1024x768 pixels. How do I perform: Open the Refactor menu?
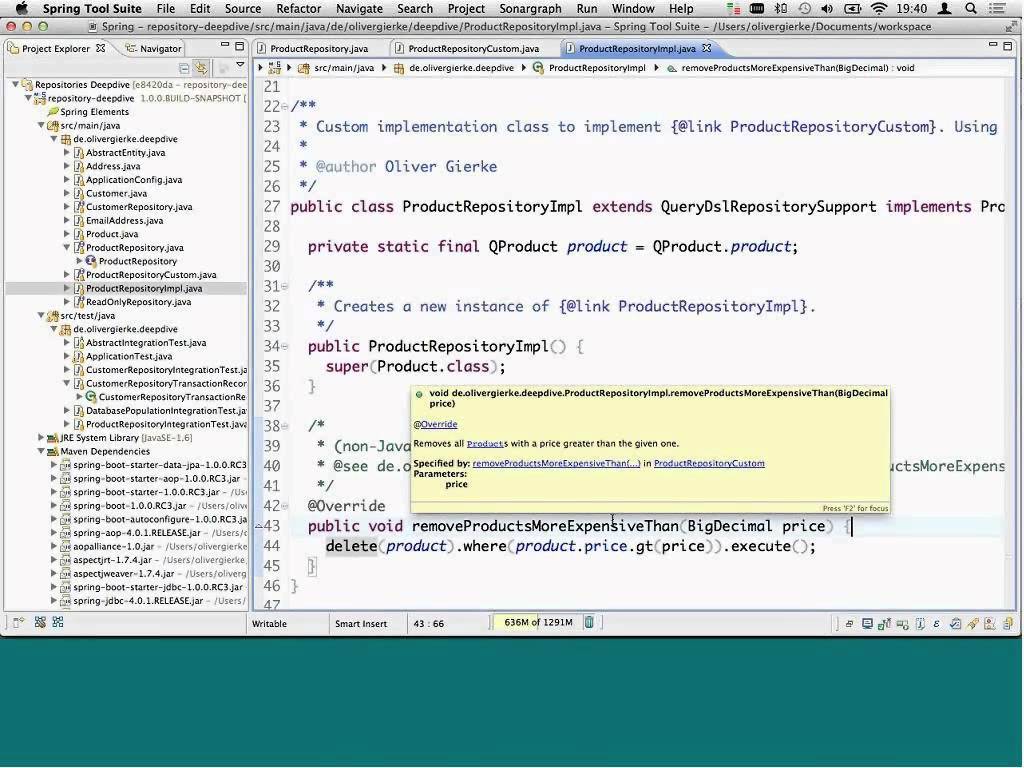[x=298, y=9]
